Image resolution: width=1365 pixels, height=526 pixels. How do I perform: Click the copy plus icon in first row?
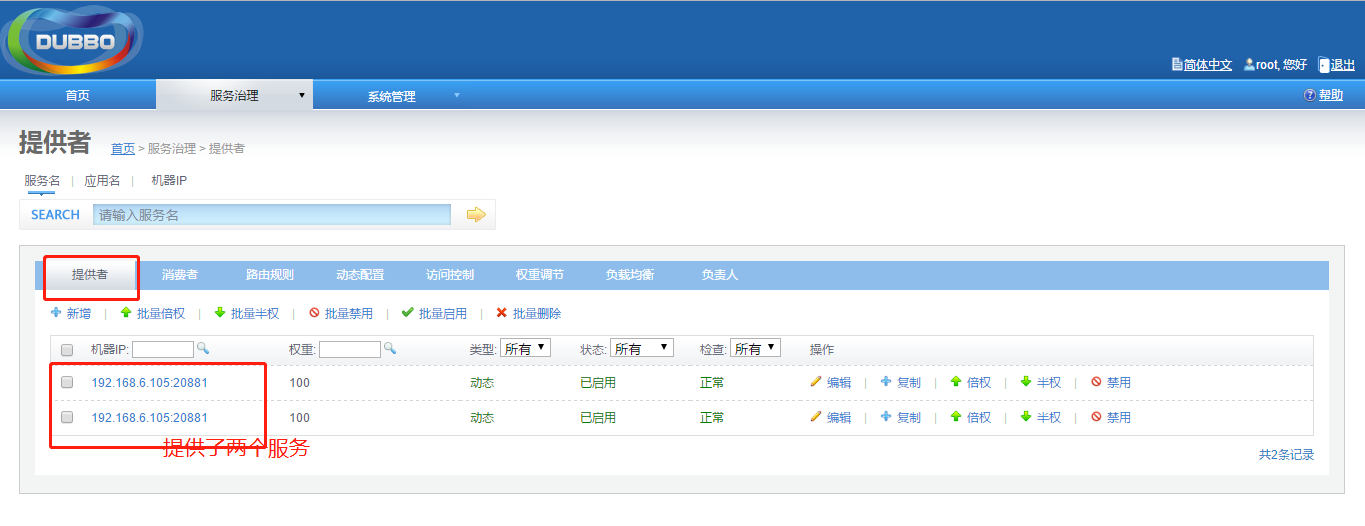tap(886, 382)
